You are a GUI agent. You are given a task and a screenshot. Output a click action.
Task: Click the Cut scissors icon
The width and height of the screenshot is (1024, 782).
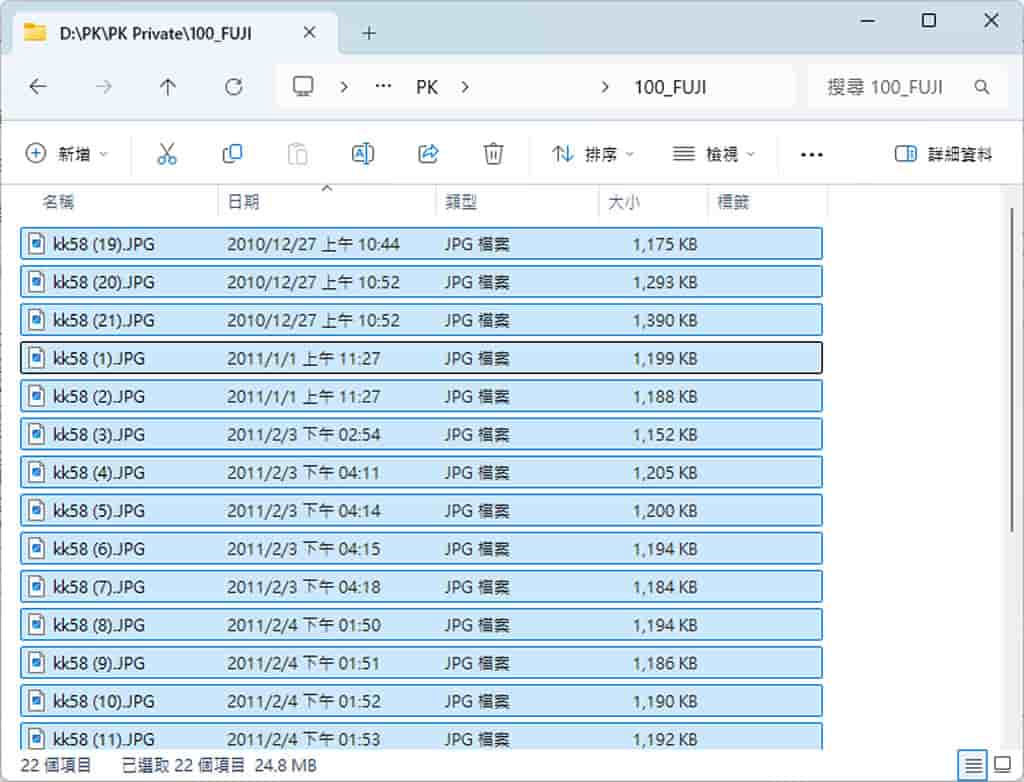coord(167,154)
